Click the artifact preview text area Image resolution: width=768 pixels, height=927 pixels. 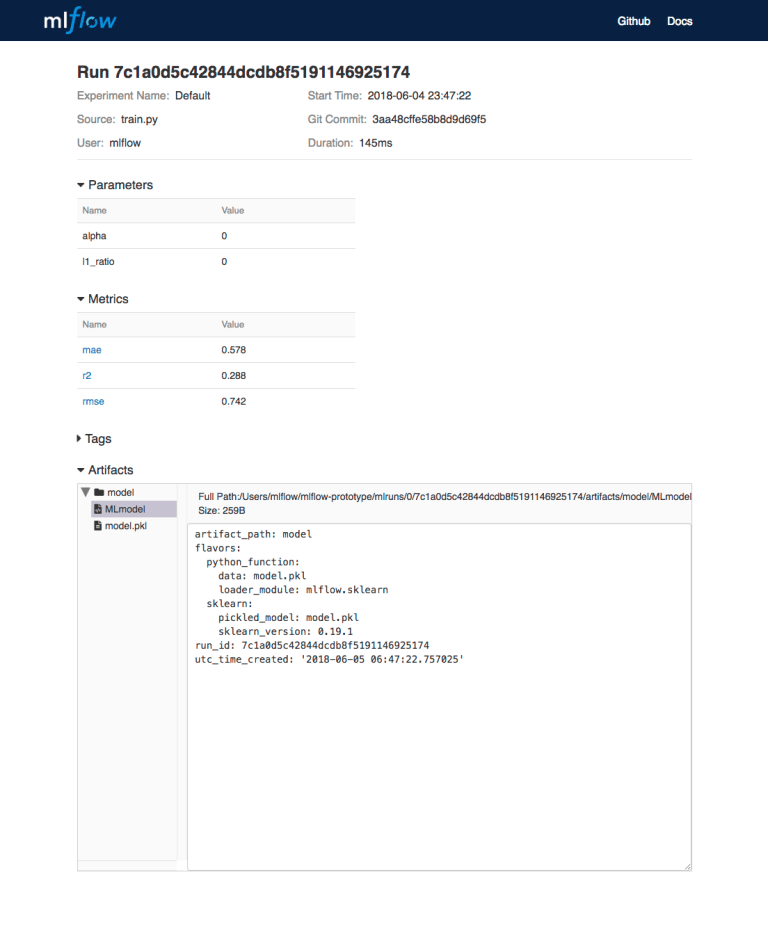pos(439,697)
